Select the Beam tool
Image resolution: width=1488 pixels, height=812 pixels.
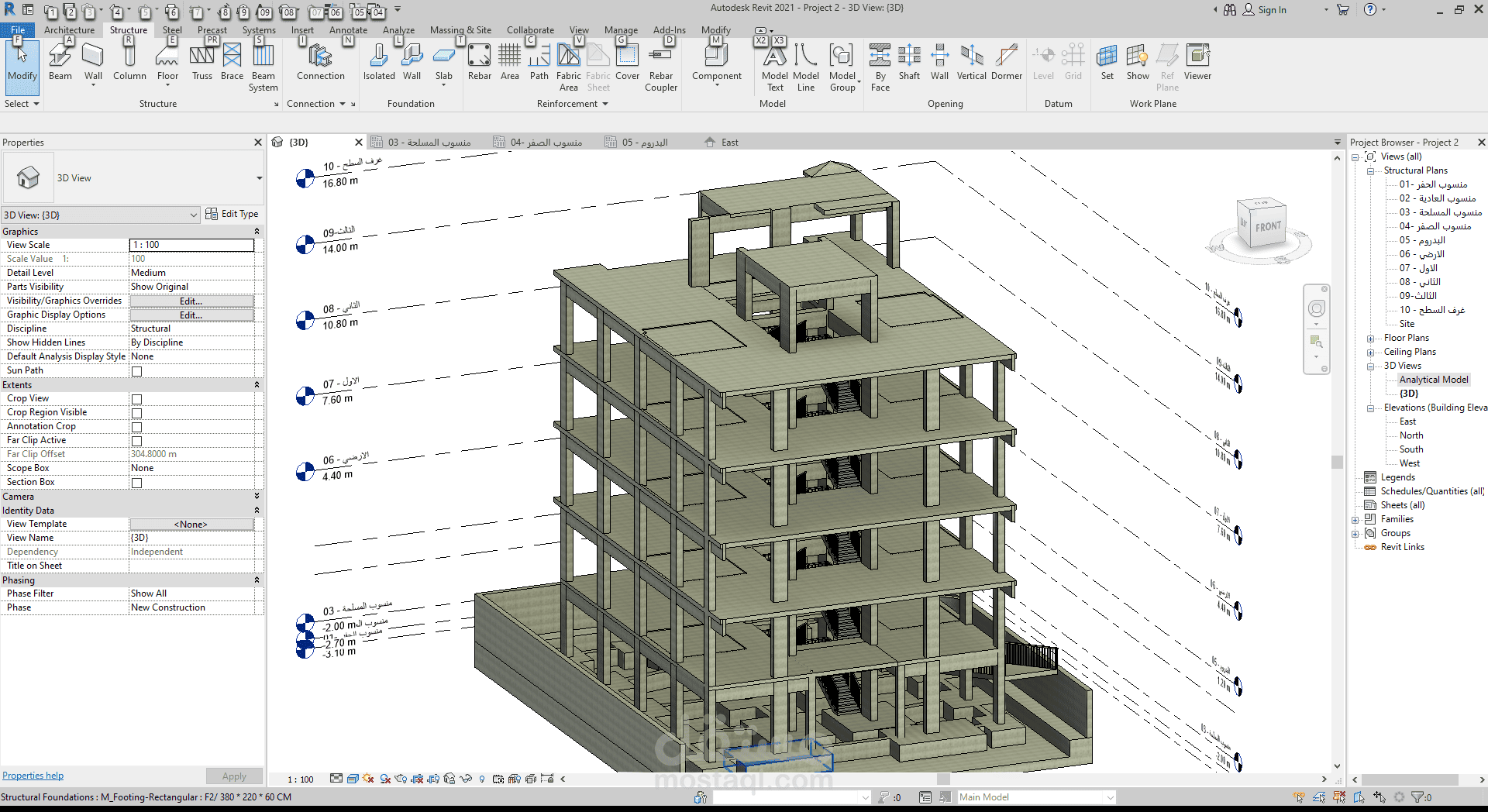tap(60, 62)
